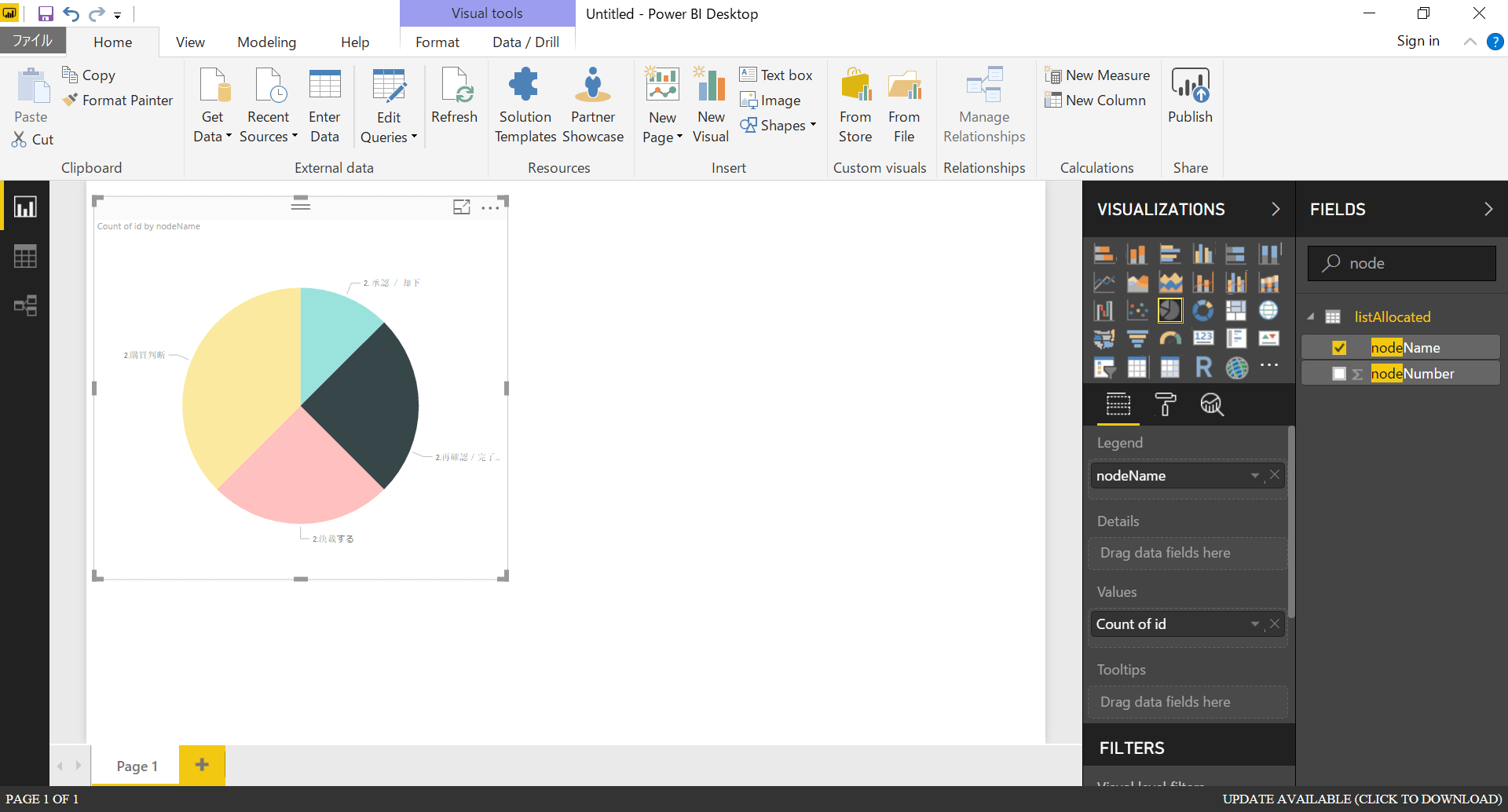Switch to the Data / Drill tab
The width and height of the screenshot is (1508, 812).
(525, 42)
